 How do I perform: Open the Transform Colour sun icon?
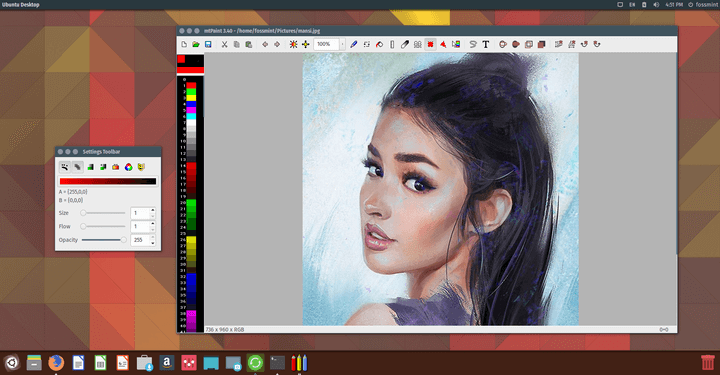coord(293,45)
